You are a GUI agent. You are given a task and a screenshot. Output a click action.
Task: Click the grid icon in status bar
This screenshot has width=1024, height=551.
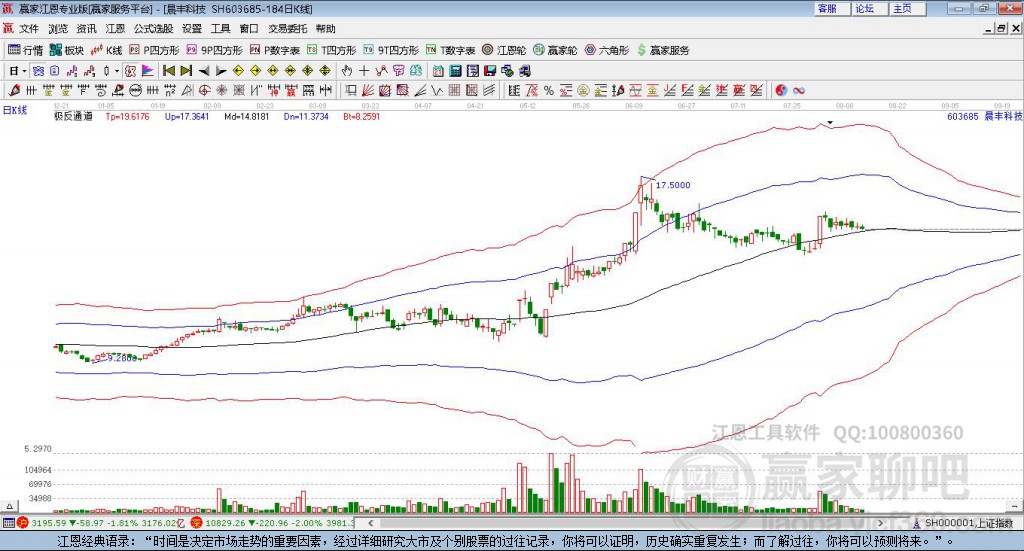(8, 523)
